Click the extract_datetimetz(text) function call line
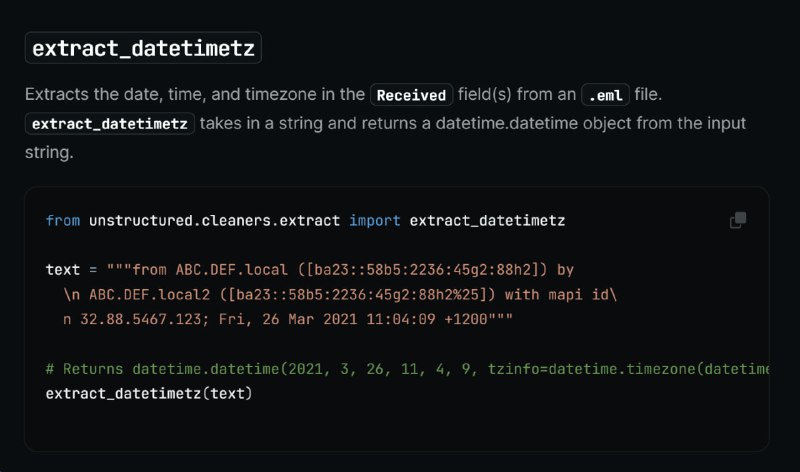800x472 pixels. click(149, 393)
